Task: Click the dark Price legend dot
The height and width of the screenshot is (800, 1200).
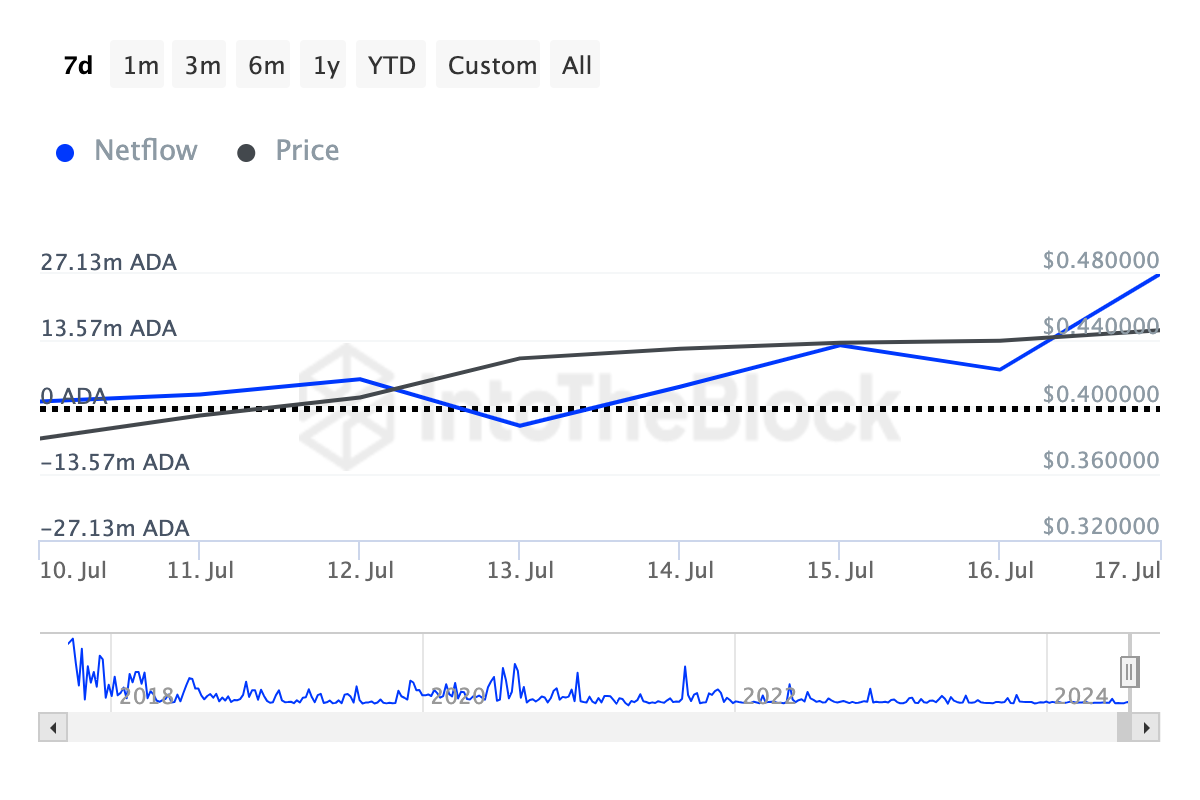Action: tap(246, 153)
